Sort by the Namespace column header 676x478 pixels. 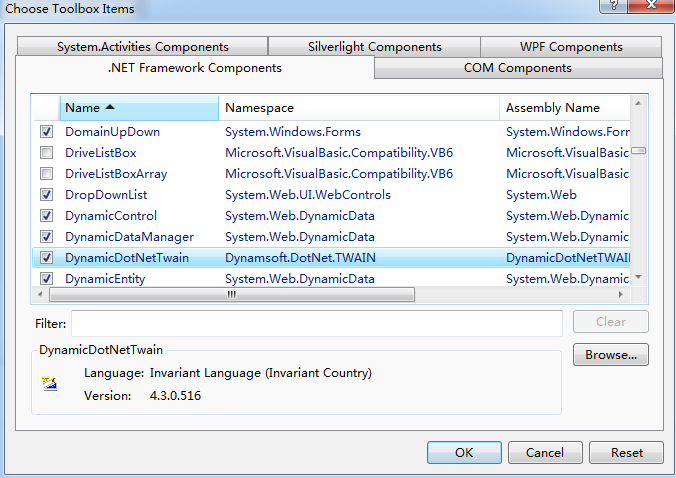coord(358,108)
